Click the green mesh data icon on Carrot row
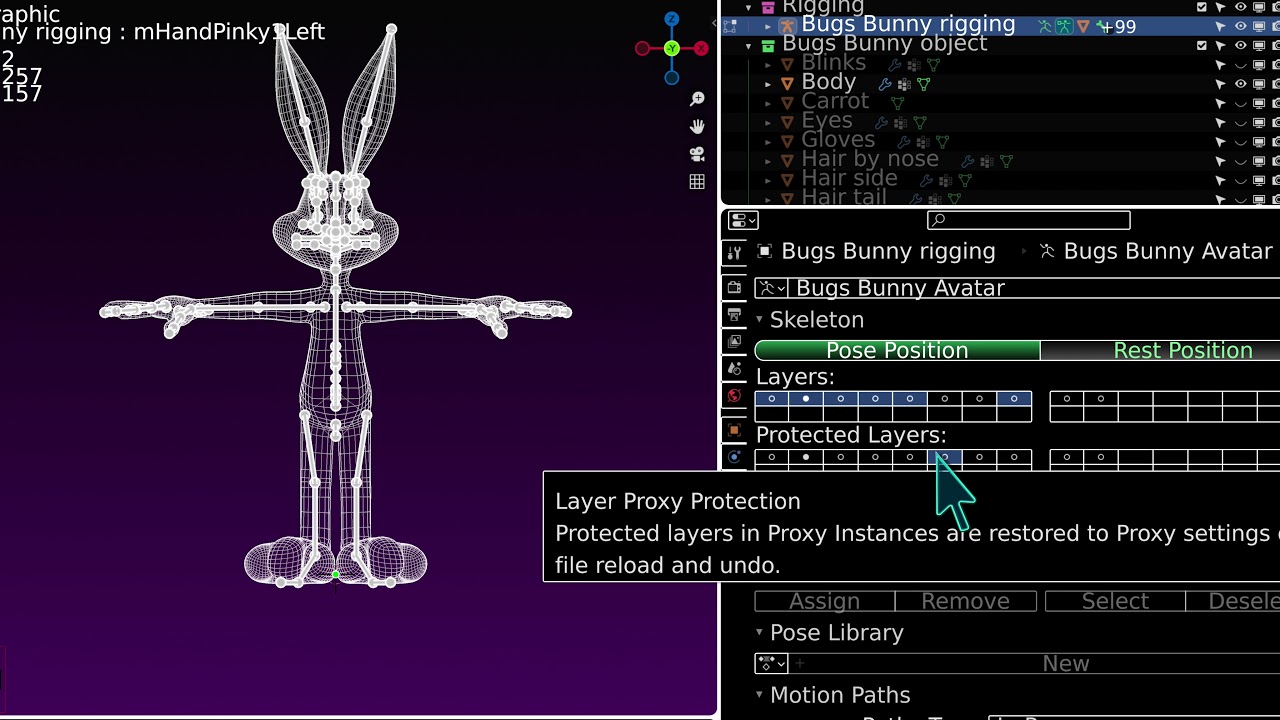 pyautogui.click(x=897, y=103)
